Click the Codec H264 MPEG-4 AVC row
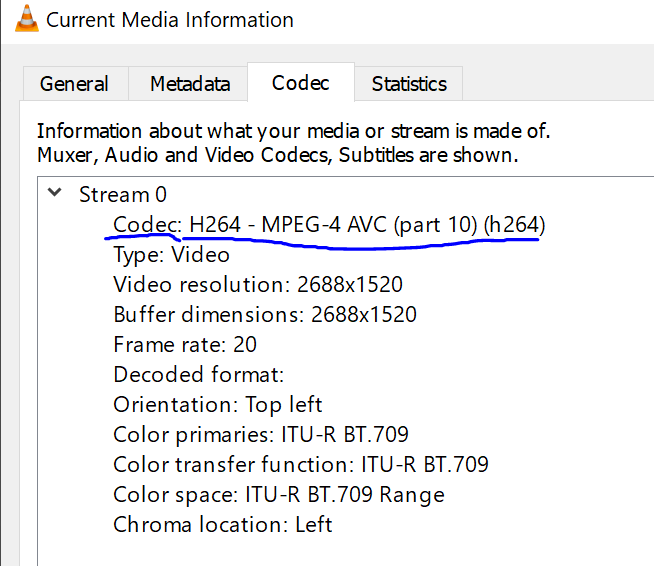 point(330,225)
